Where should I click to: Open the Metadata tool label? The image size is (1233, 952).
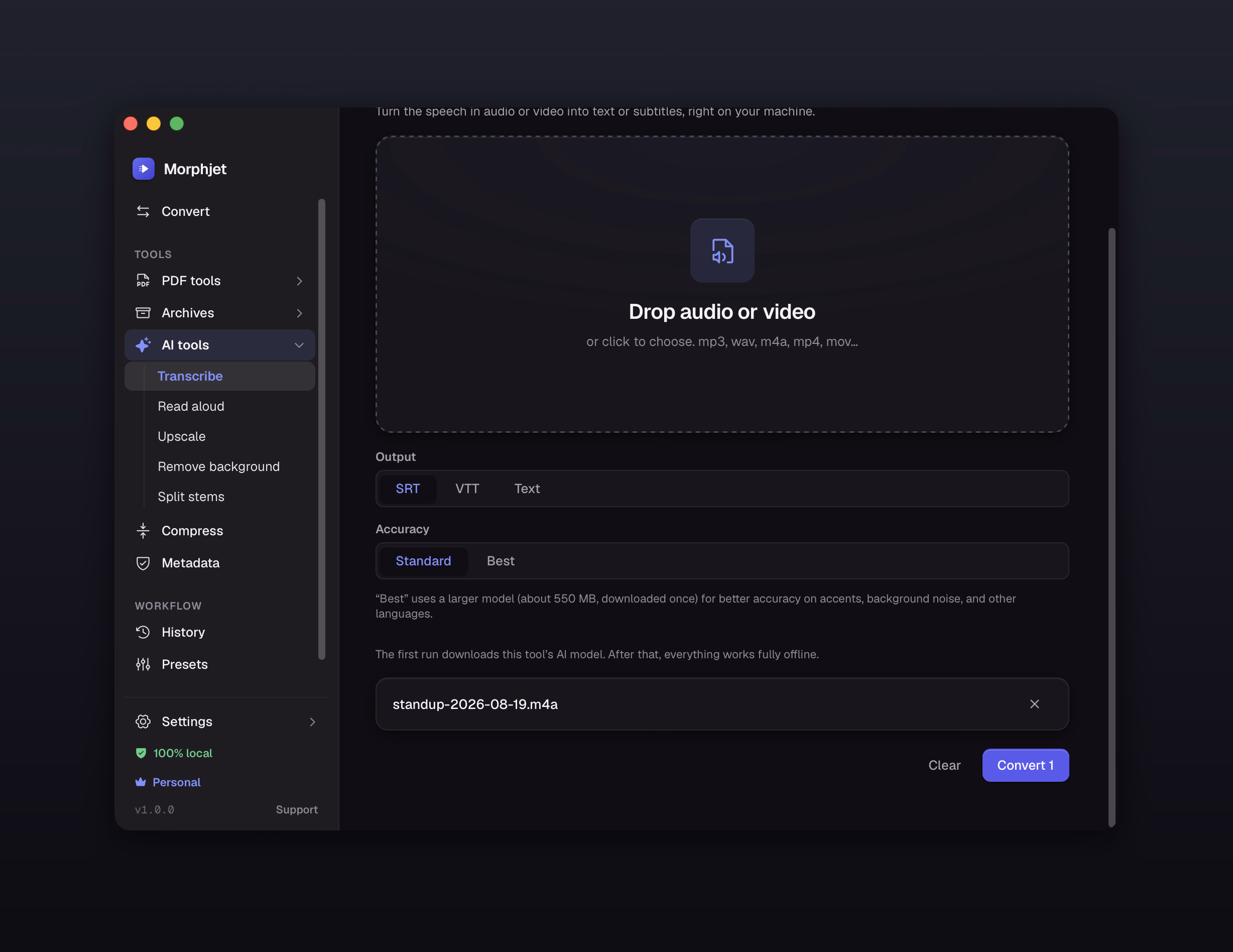190,563
